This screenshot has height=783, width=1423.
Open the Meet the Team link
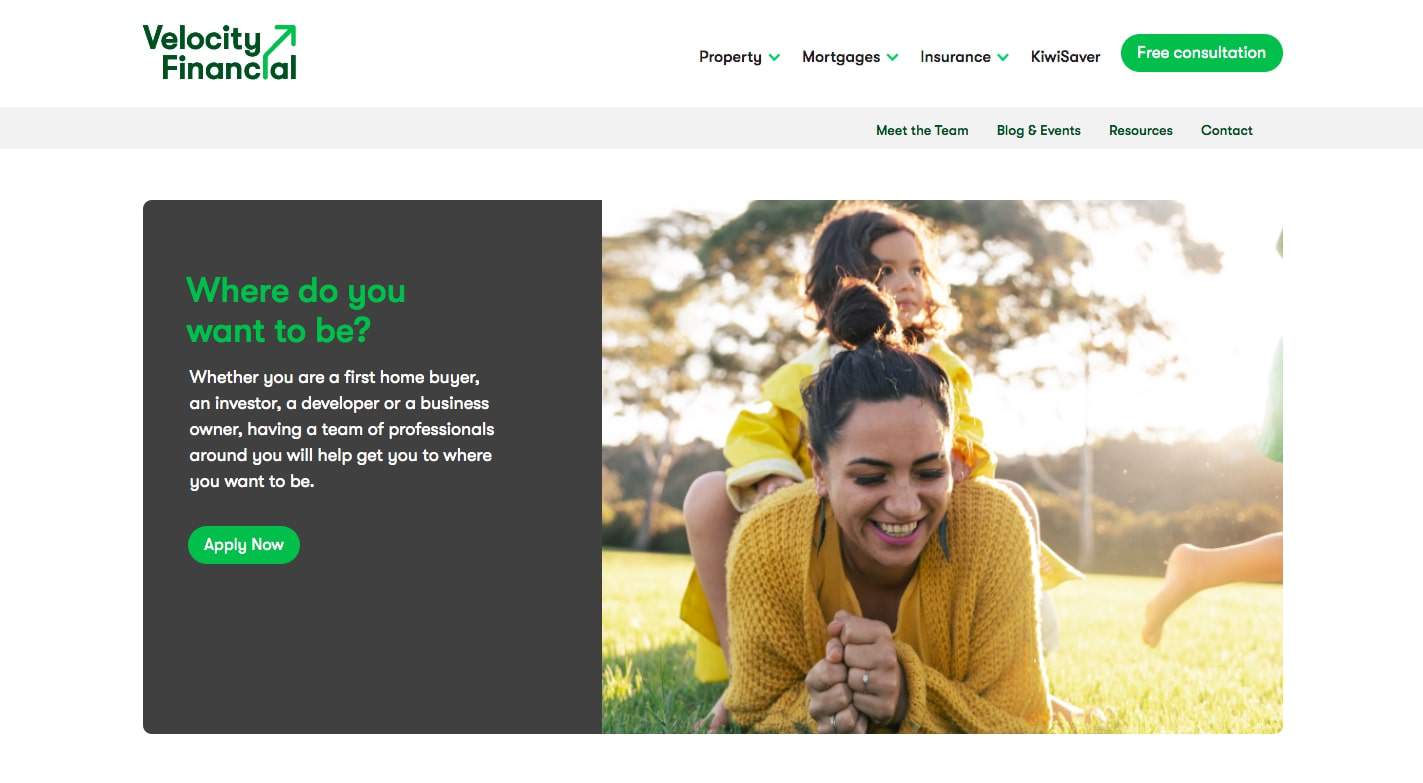point(922,130)
